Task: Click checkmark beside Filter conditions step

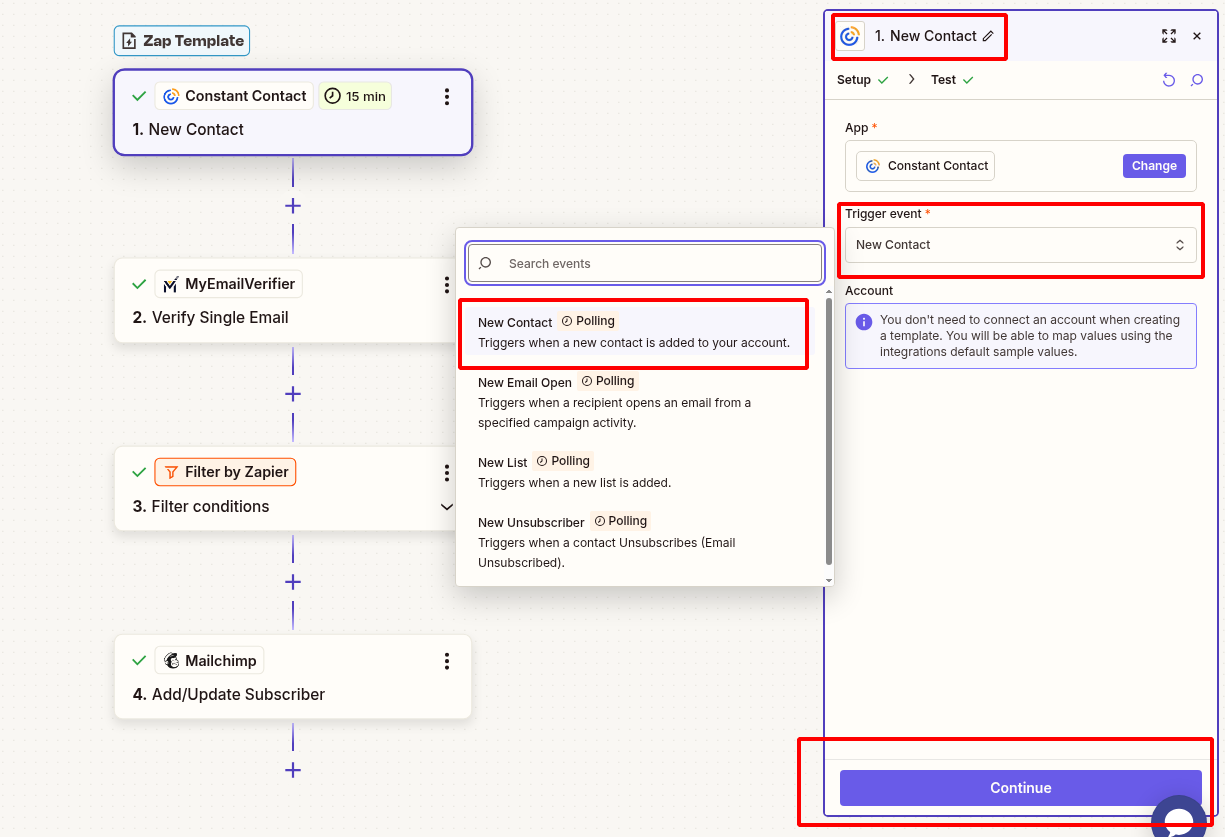Action: pos(139,471)
